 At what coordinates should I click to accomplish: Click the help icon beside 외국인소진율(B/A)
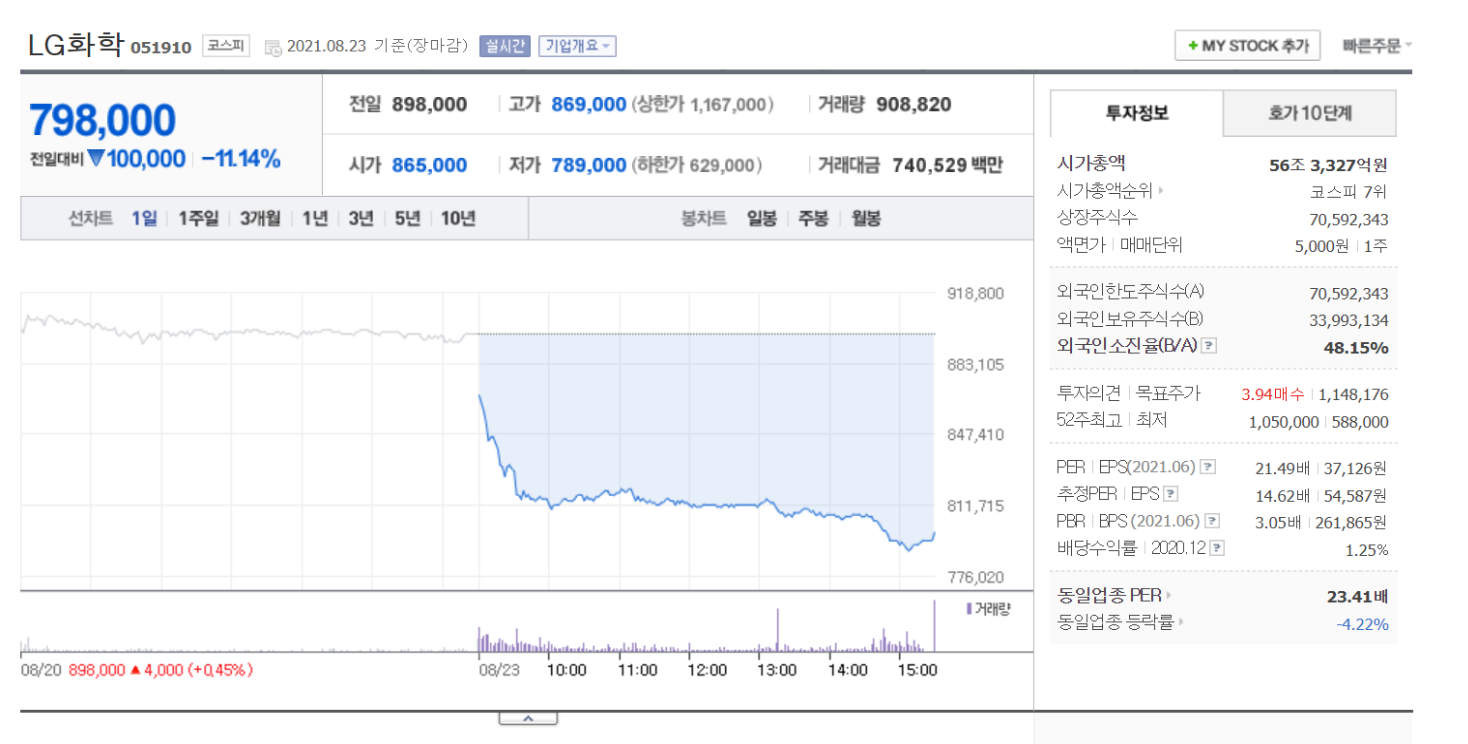point(1209,346)
